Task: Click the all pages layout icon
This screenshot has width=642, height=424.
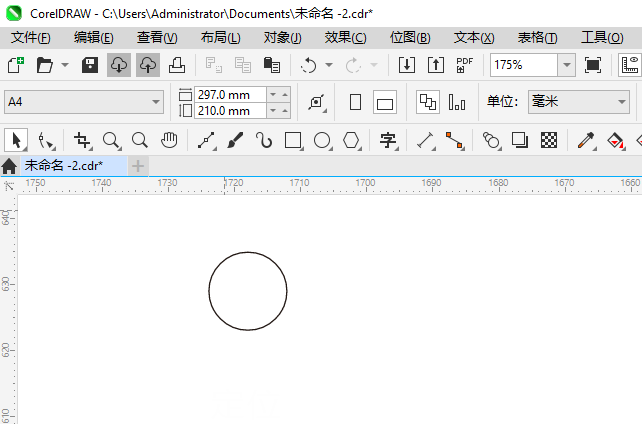Action: point(428,102)
